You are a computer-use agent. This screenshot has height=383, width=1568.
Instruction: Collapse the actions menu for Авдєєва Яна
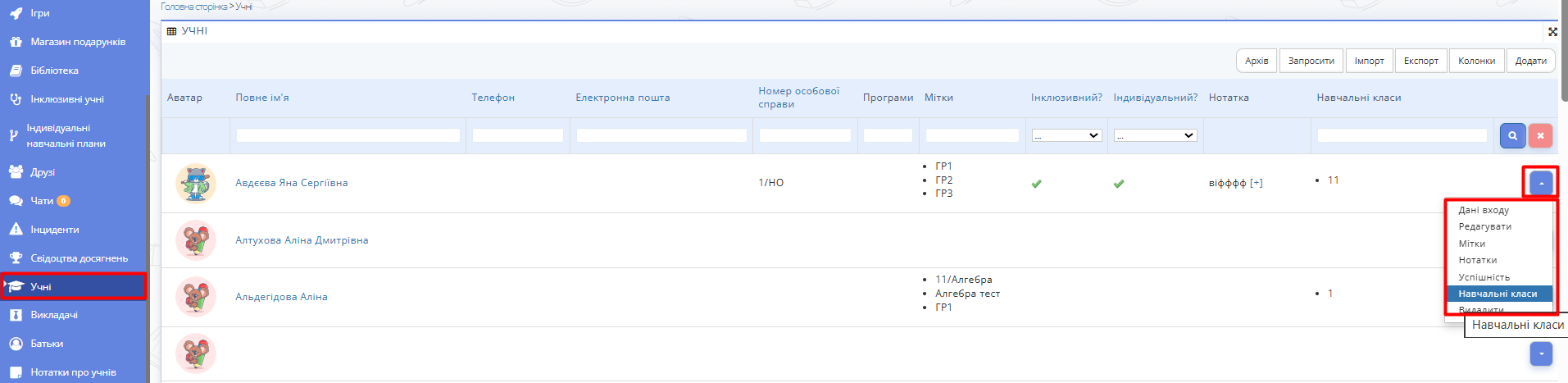point(1541,183)
